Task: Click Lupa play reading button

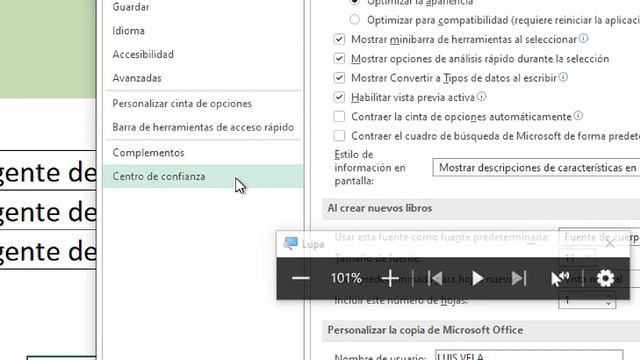Action: (x=477, y=278)
